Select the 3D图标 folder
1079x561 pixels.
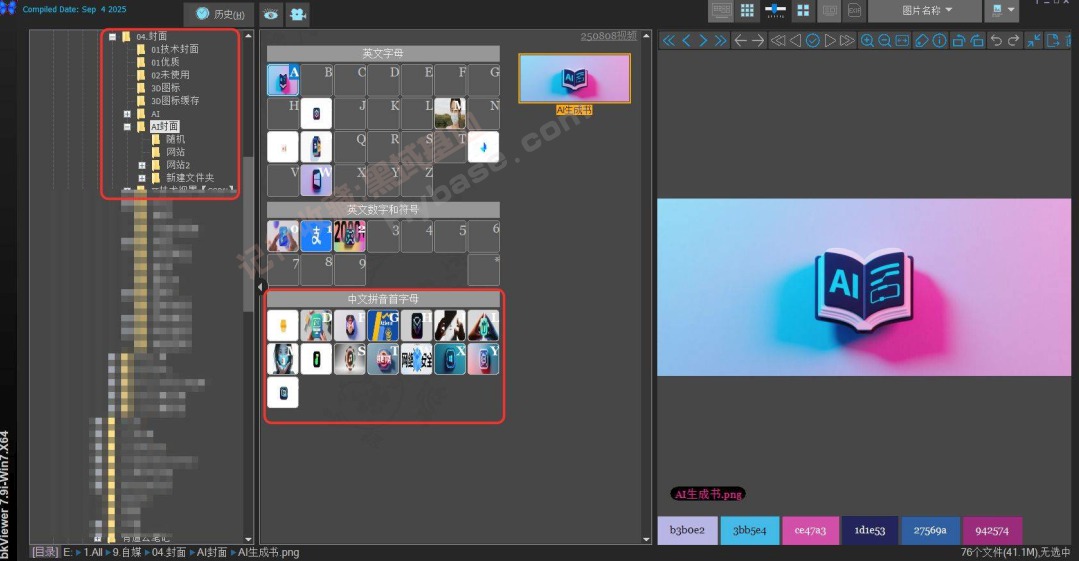pos(165,88)
